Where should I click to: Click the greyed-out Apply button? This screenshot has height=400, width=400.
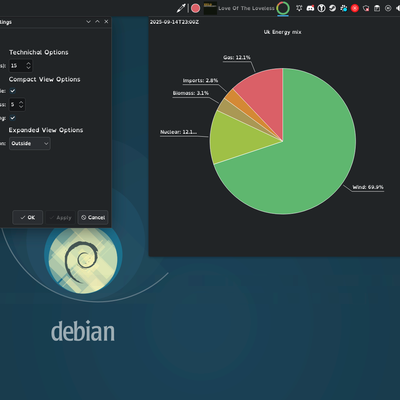60,217
